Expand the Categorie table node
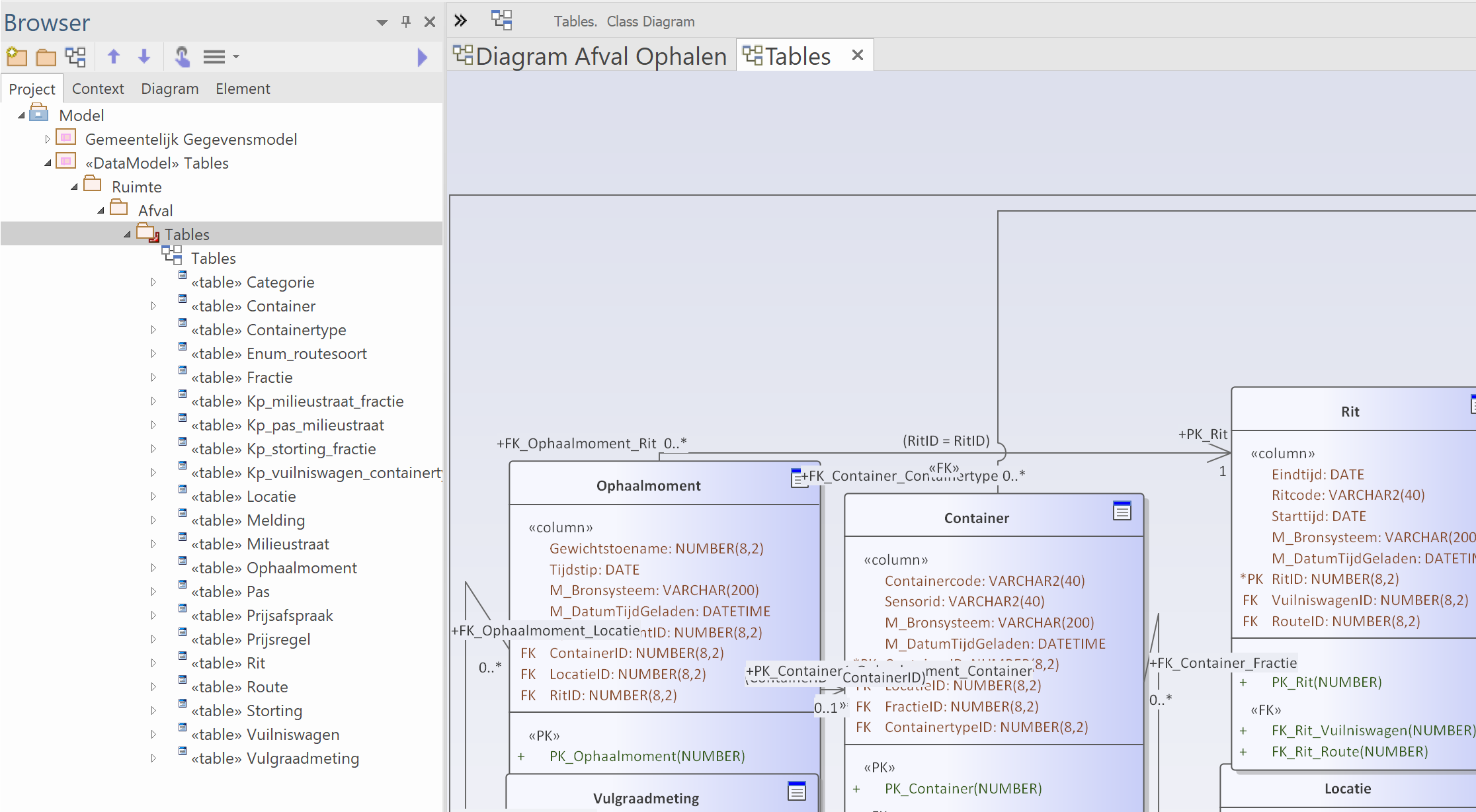The height and width of the screenshot is (812, 1476). (x=153, y=282)
